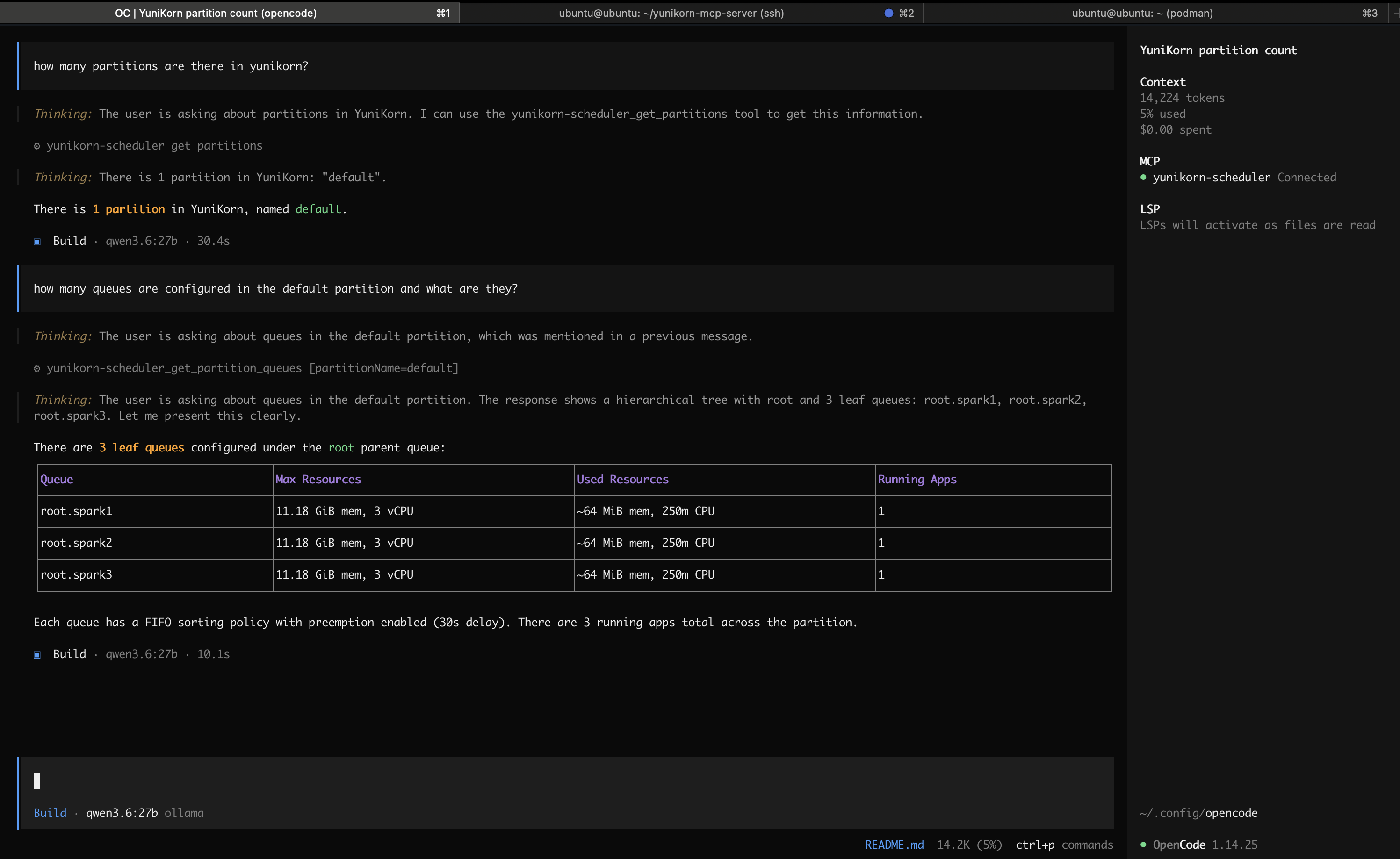Screen dimensions: 1400x859
Task: Click the ~/.config/opencode path
Action: tap(1198, 812)
